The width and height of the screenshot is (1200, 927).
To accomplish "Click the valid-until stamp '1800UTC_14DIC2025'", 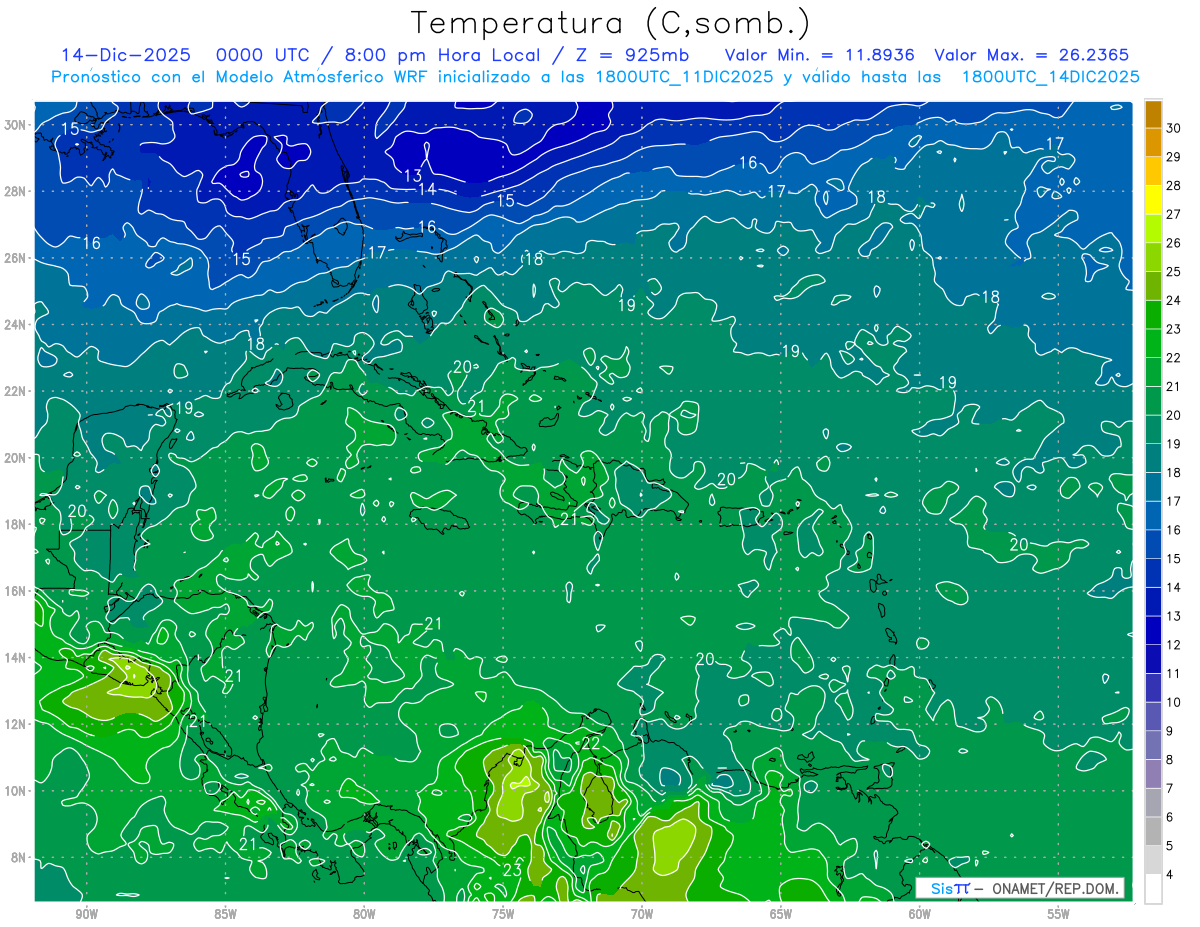I will tap(1050, 77).
